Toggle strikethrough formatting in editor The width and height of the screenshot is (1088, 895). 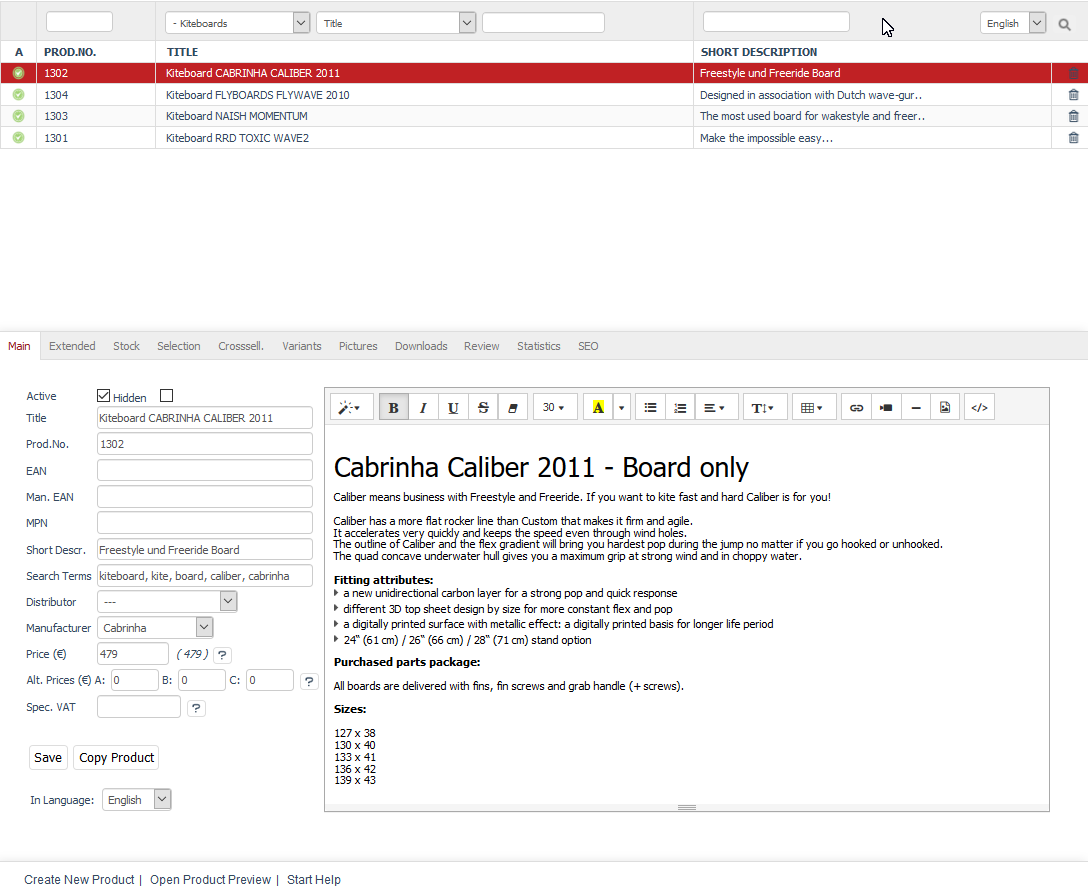click(483, 407)
